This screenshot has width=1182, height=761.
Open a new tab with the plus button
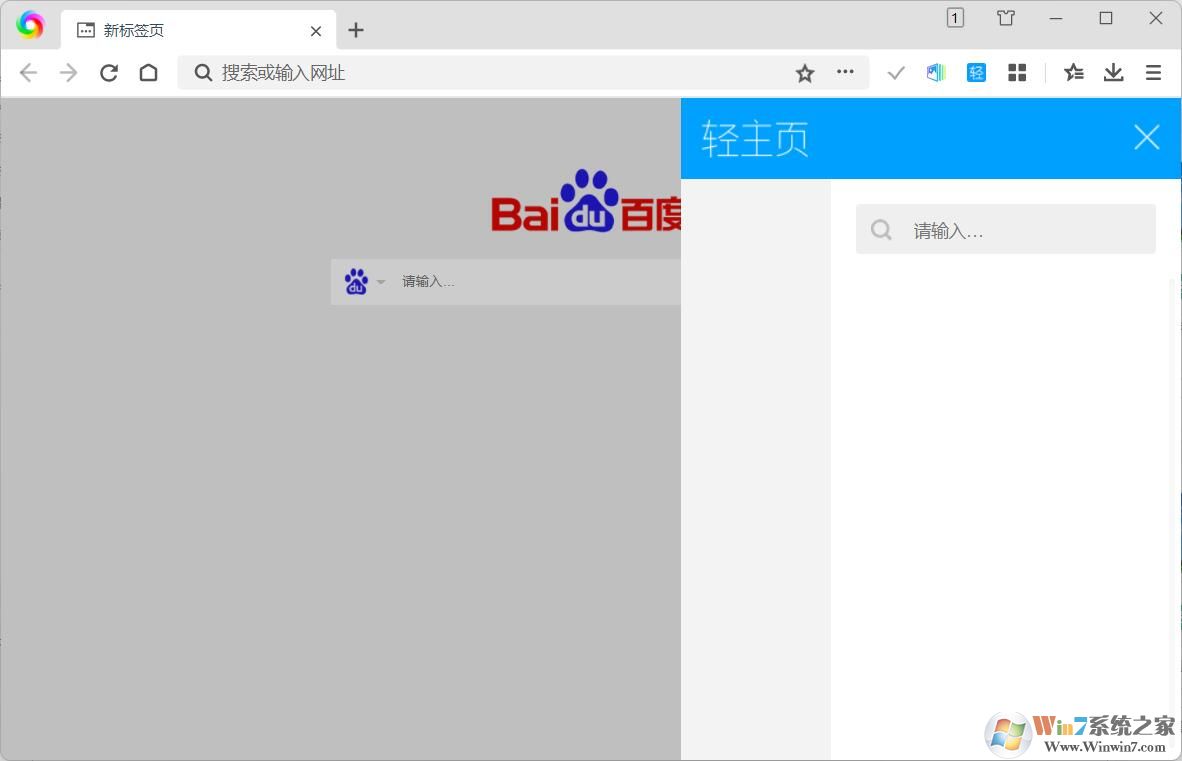pyautogui.click(x=356, y=30)
